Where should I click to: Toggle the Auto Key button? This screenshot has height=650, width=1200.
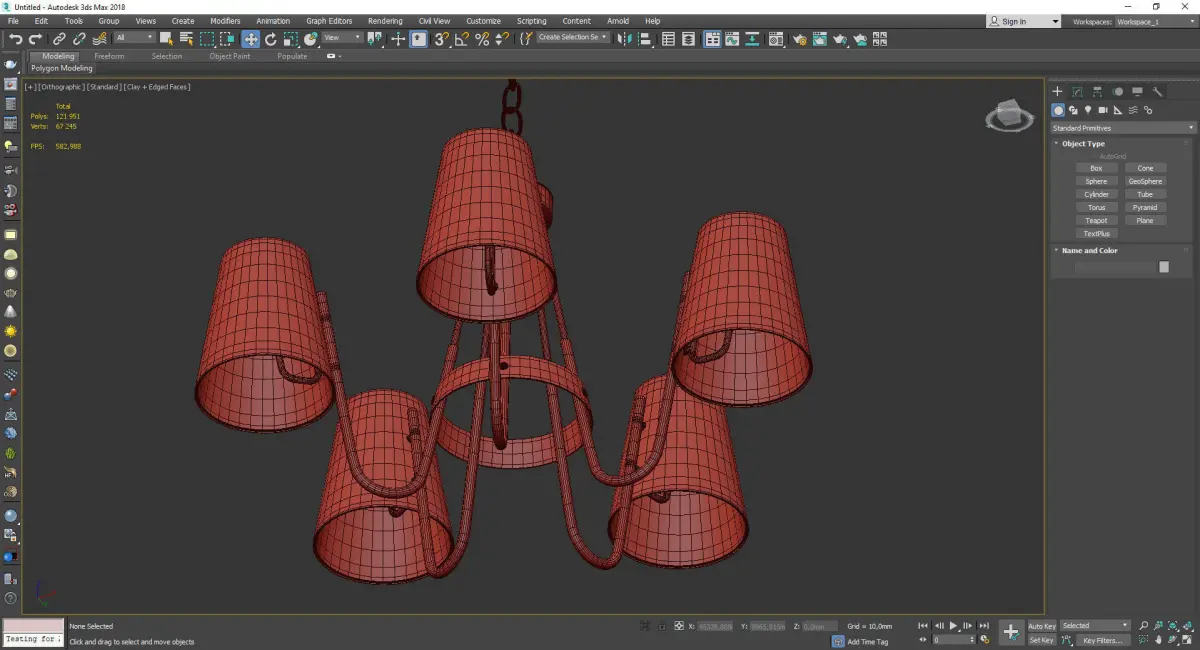pyautogui.click(x=1042, y=626)
